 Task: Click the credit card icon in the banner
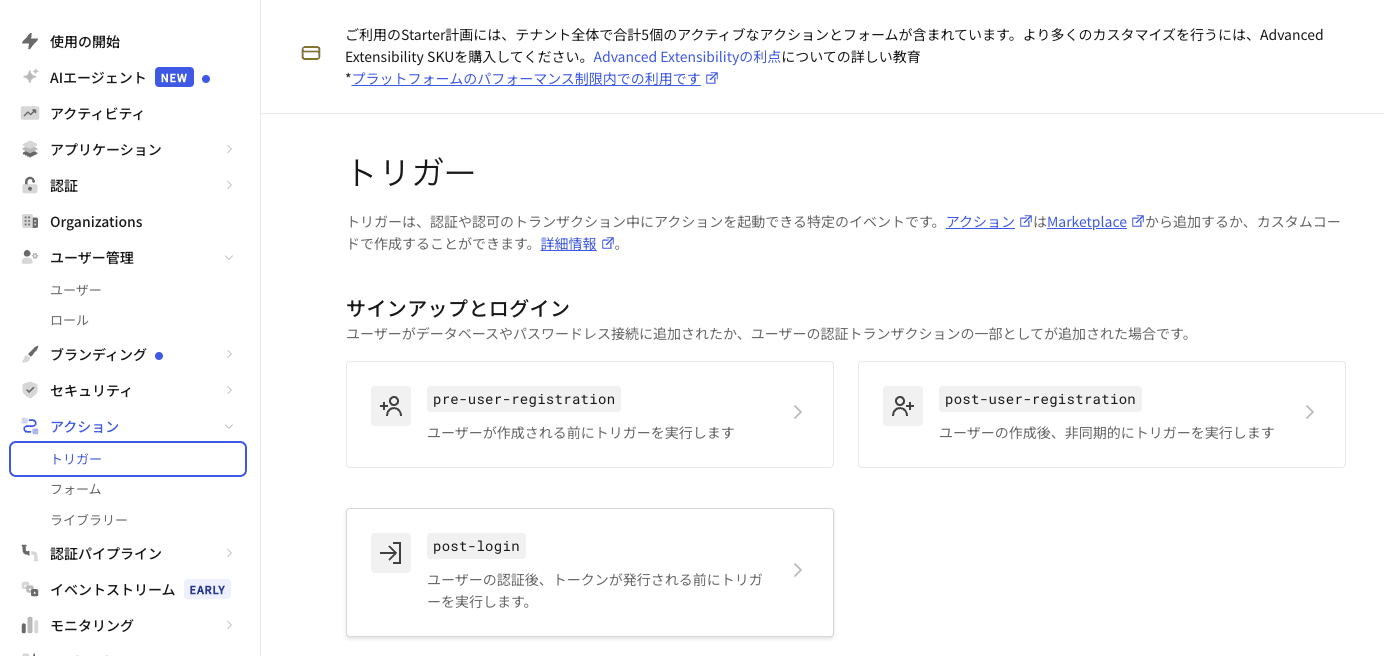(x=311, y=52)
